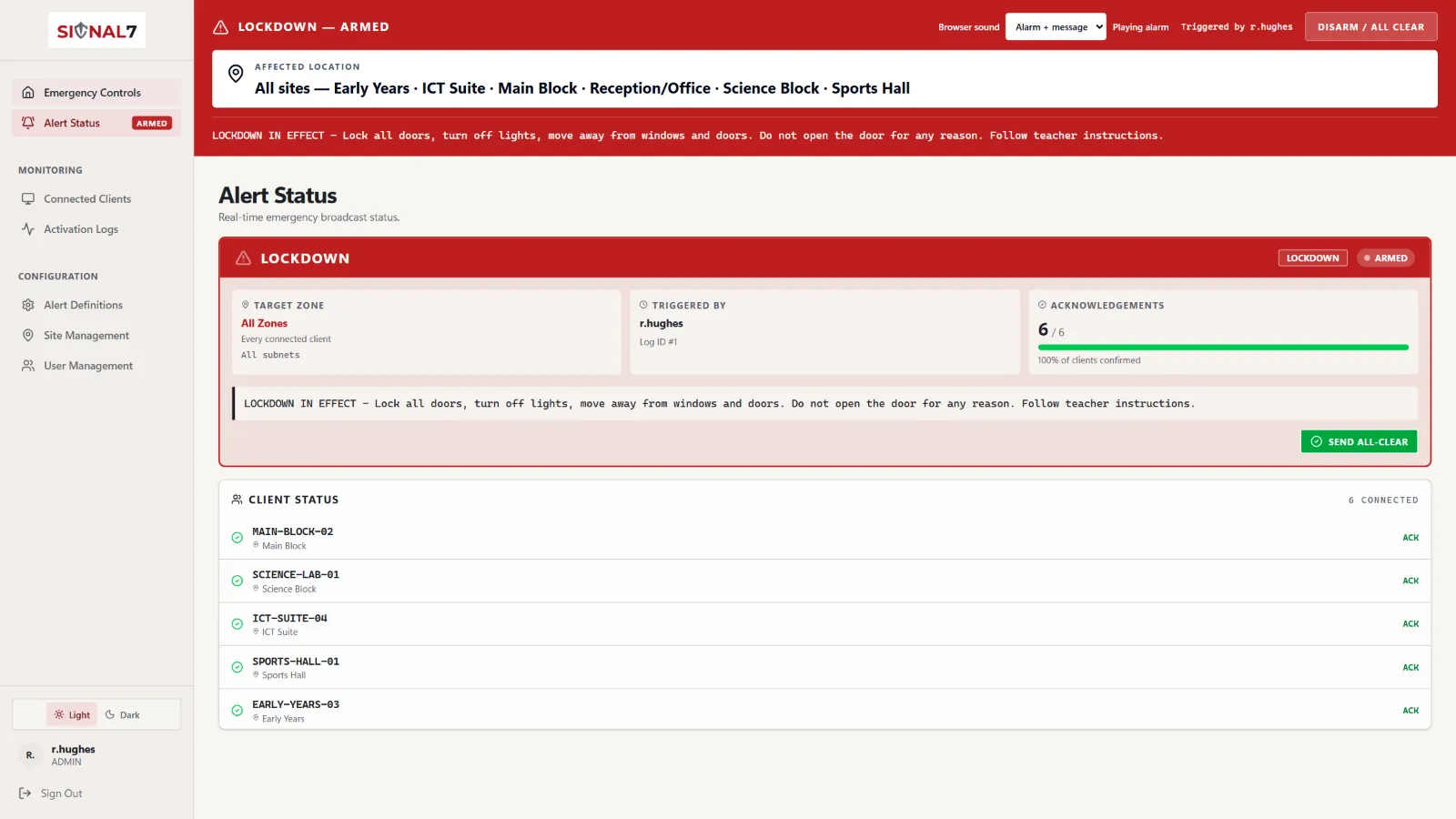The width and height of the screenshot is (1456, 819).
Task: Click Disarm / All Clear button
Action: pos(1370,27)
